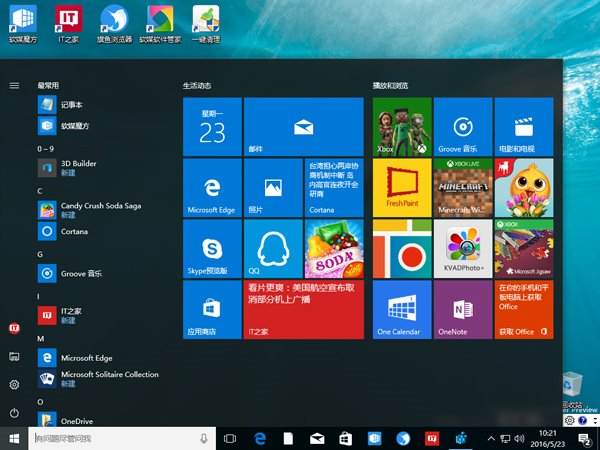Image resolution: width=600 pixels, height=450 pixels.
Task: Open the 软媒软件管家 desktop shortcut
Action: (x=160, y=24)
